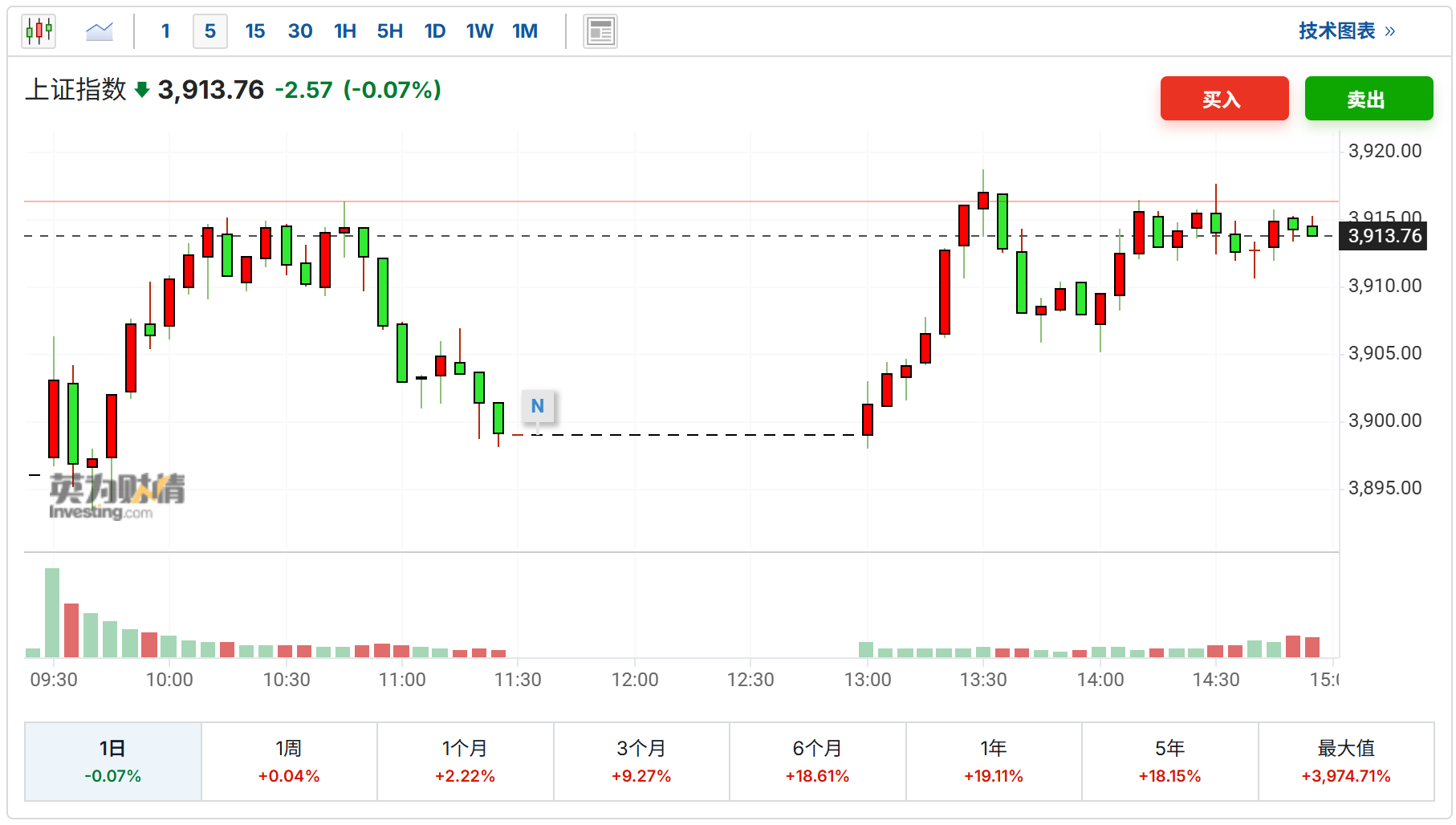Open the 技术图表 technical chart link
The height and width of the screenshot is (825, 1456).
click(x=1346, y=31)
